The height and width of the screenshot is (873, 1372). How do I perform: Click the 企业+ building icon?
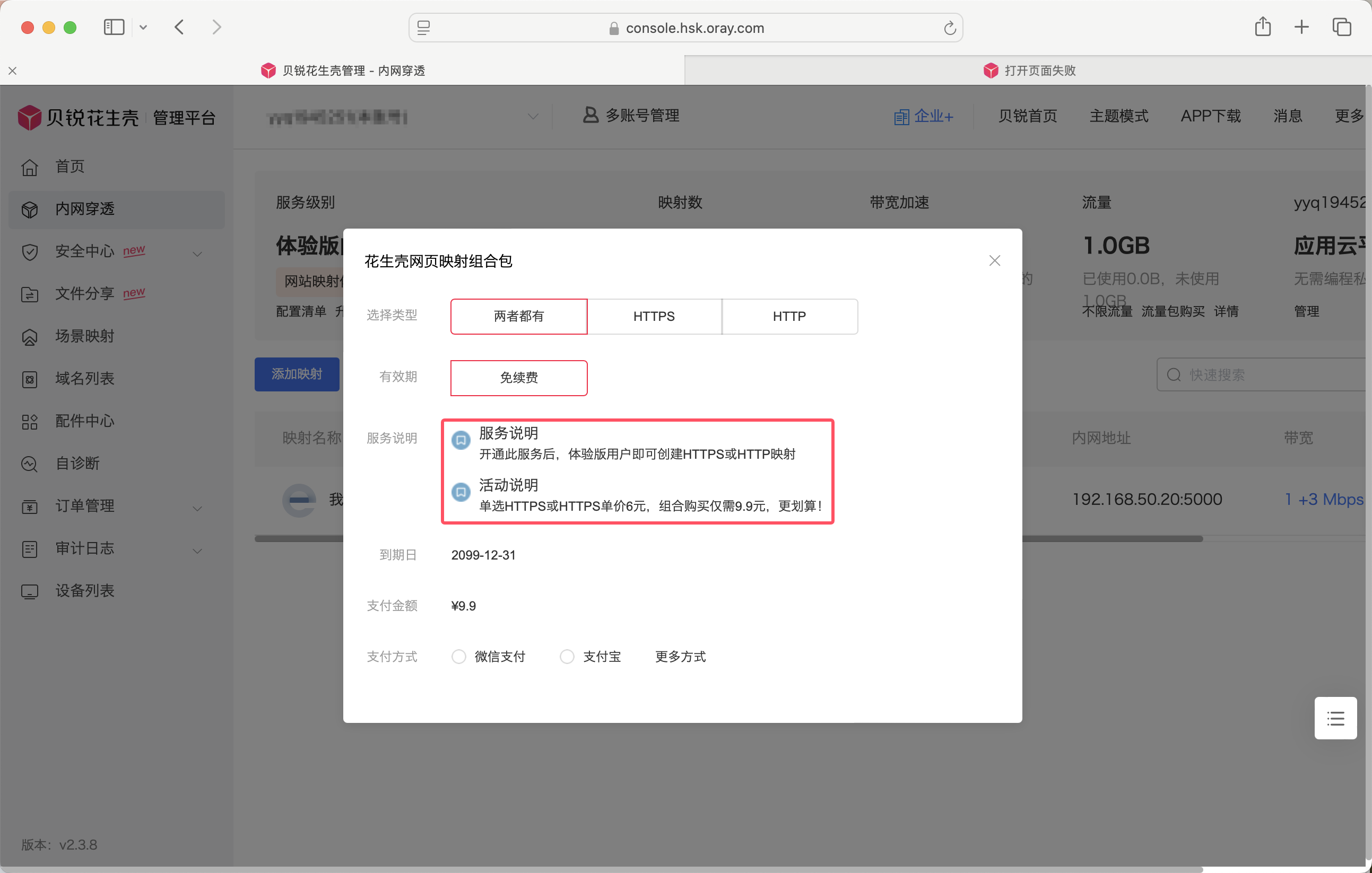coord(901,117)
